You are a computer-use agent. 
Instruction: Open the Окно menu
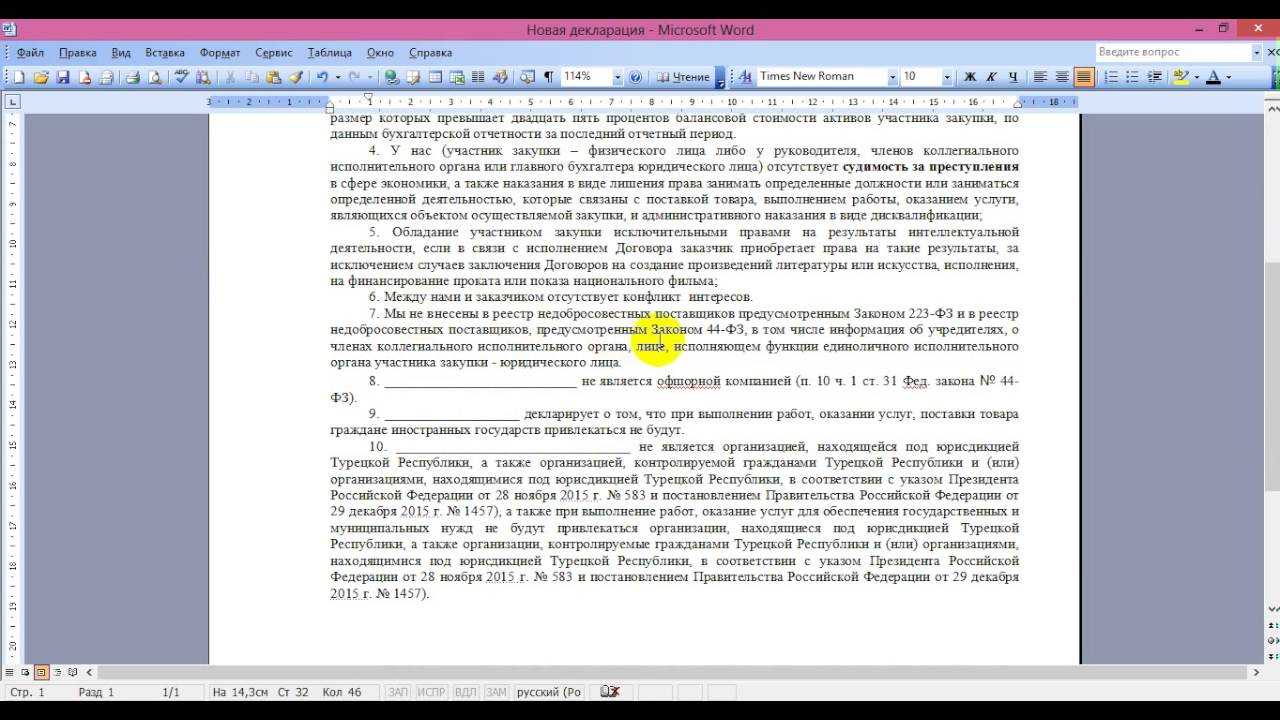click(x=380, y=52)
